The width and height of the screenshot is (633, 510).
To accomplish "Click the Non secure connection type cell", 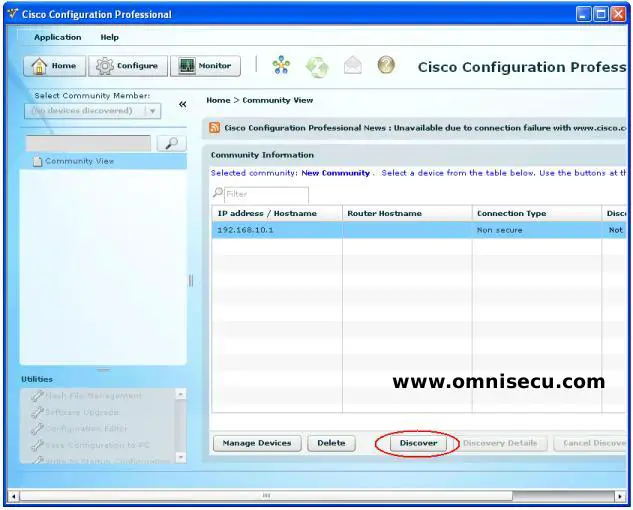I will tap(537, 230).
